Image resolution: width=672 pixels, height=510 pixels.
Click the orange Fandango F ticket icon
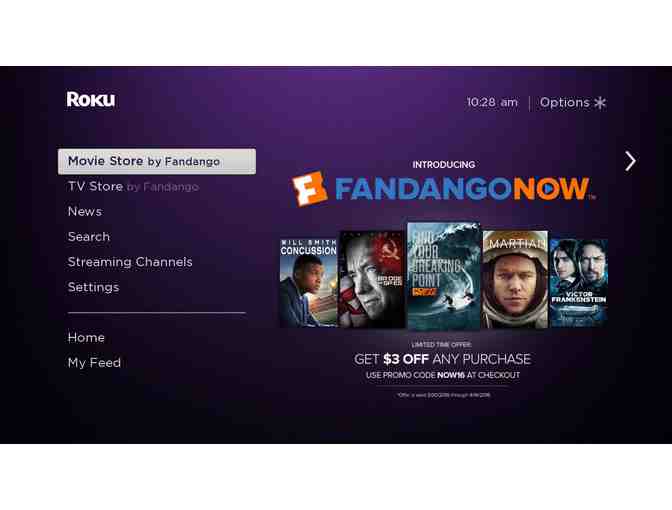[309, 189]
